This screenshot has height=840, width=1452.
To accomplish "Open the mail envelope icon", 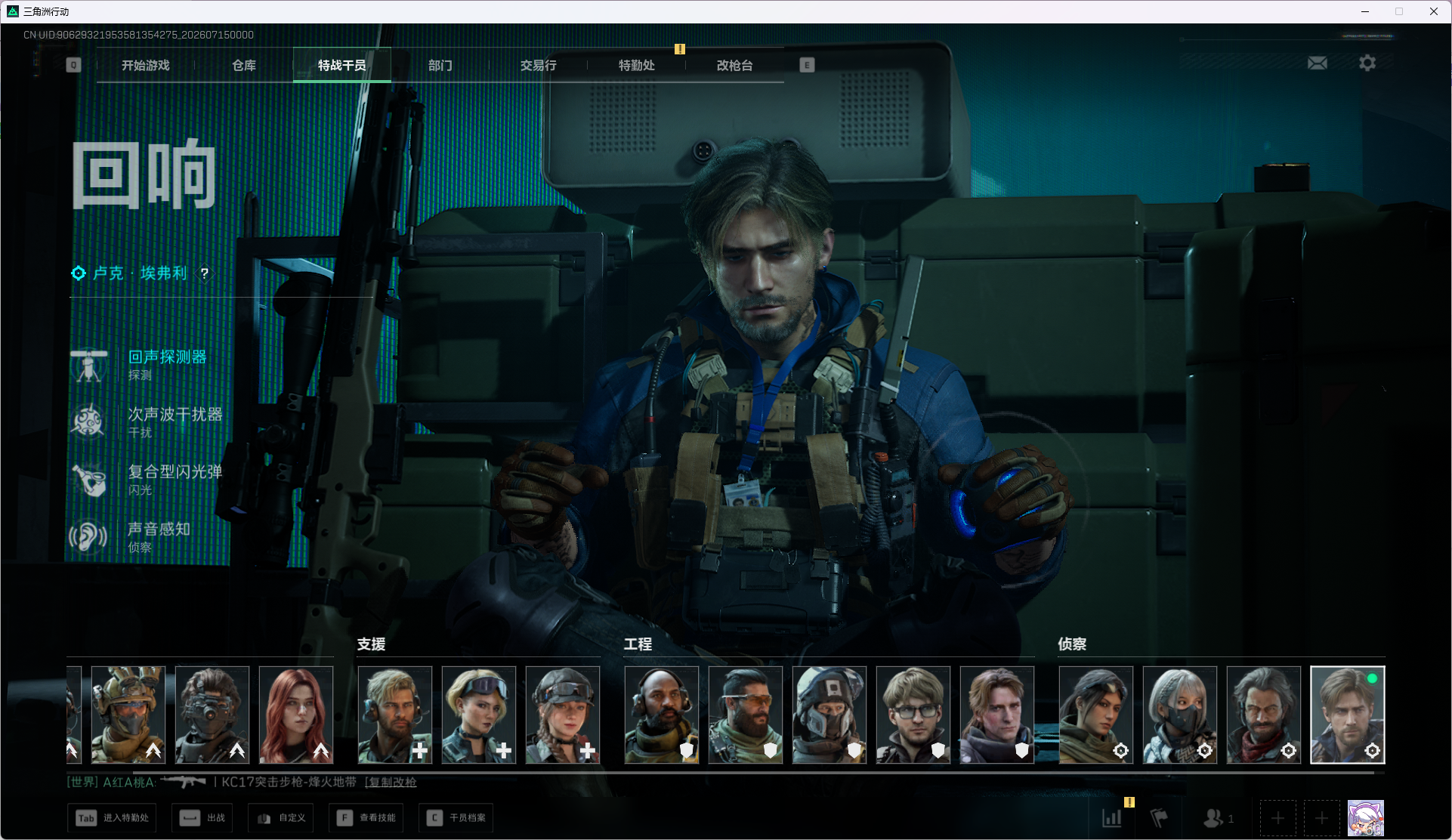I will pyautogui.click(x=1317, y=63).
